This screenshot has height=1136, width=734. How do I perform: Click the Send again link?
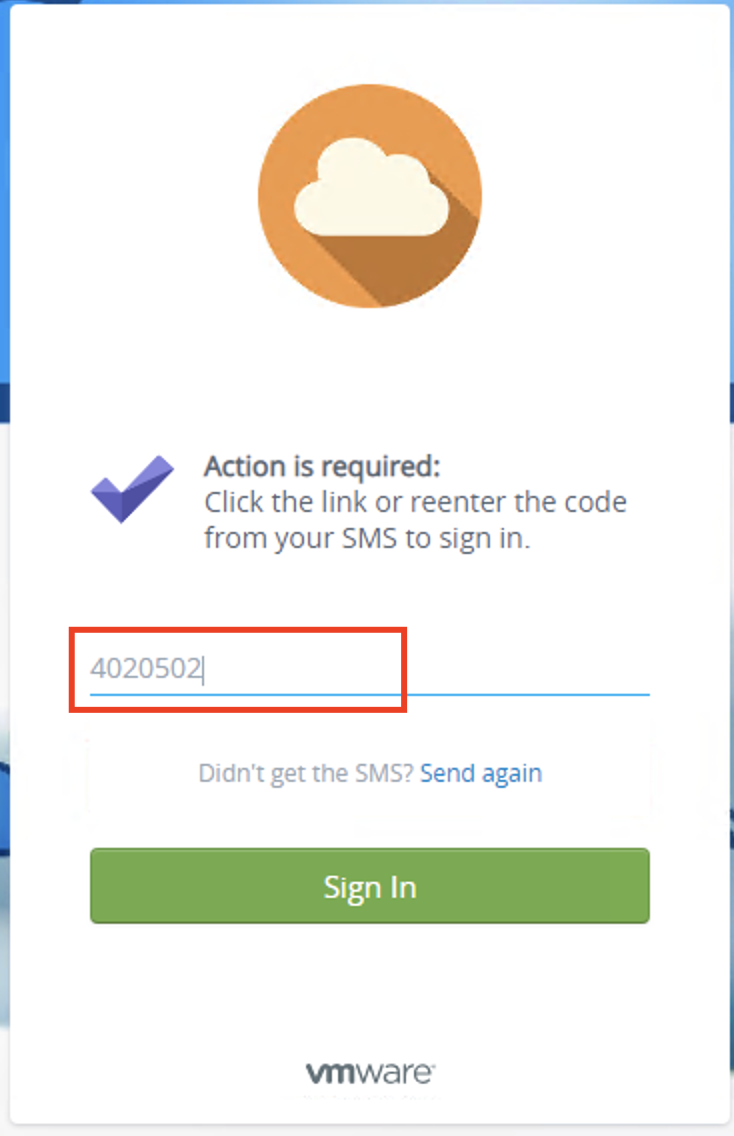481,773
